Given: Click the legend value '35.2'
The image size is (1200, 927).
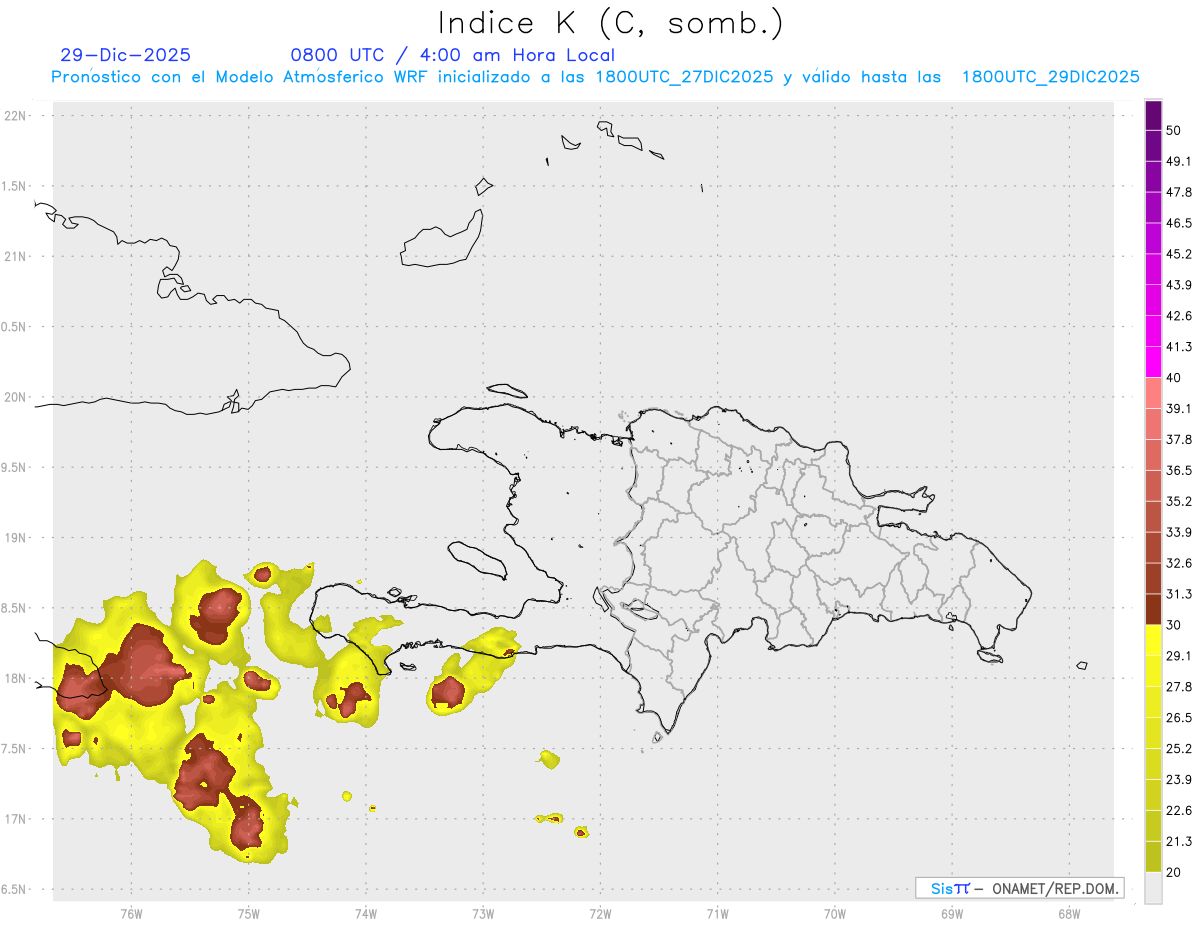Looking at the screenshot, I should 1179,501.
